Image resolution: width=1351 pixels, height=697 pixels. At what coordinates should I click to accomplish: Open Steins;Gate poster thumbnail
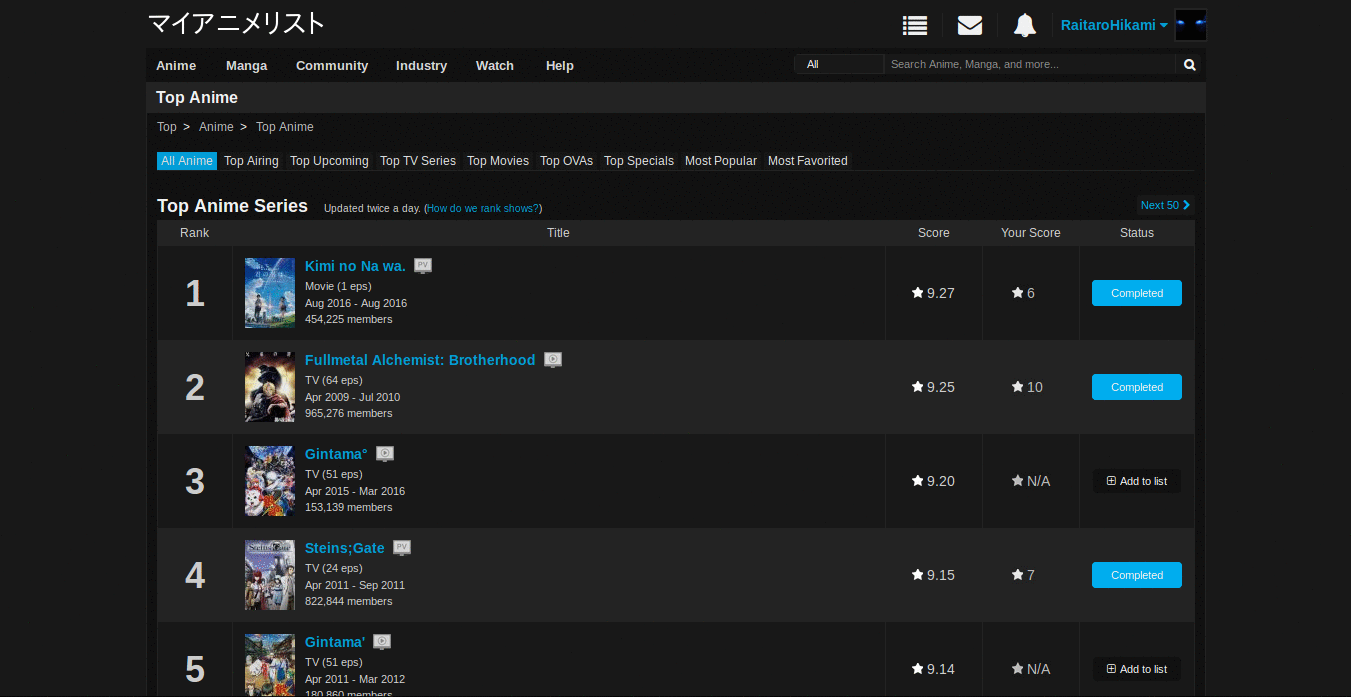click(270, 575)
